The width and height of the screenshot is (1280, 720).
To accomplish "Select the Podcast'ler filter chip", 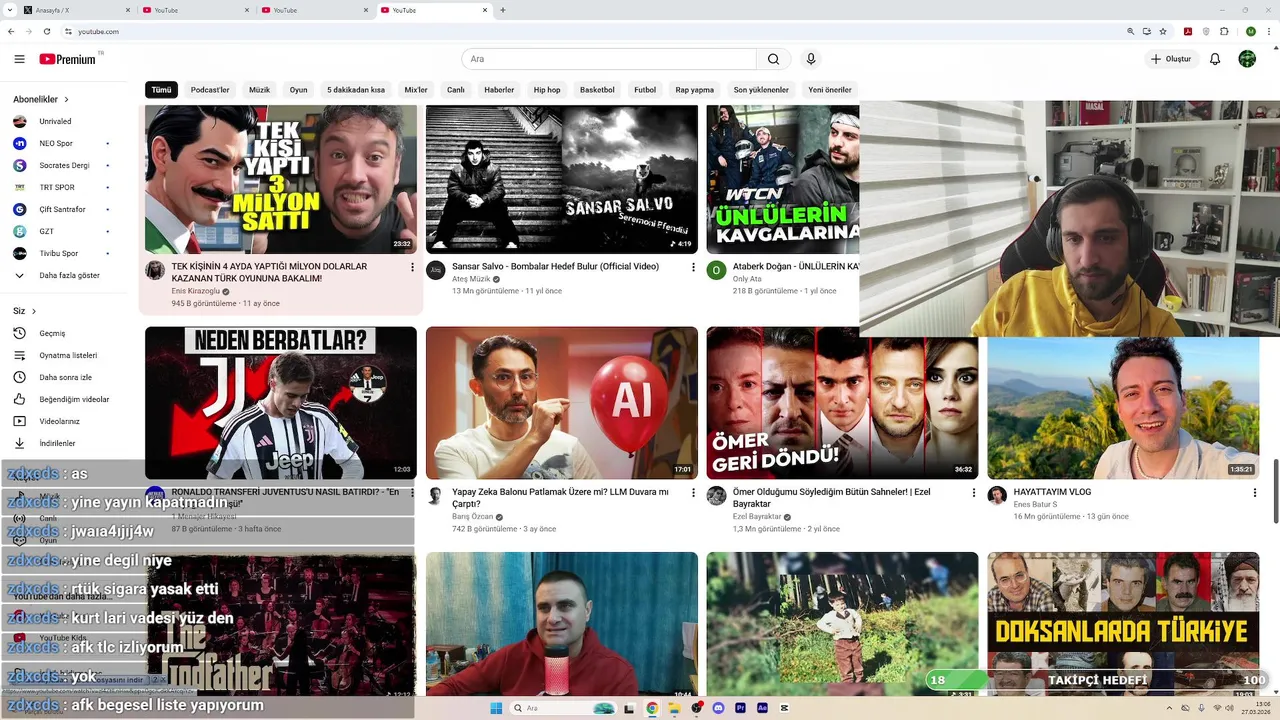I will (x=210, y=90).
